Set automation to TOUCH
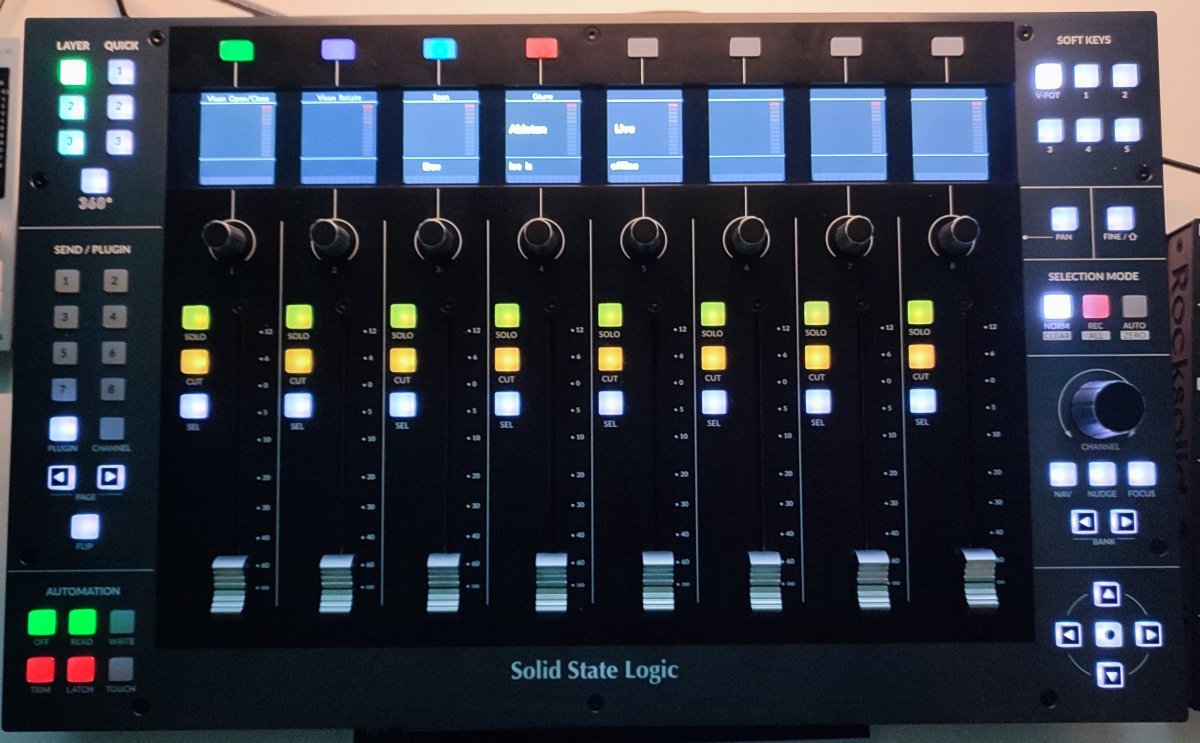 pos(121,669)
